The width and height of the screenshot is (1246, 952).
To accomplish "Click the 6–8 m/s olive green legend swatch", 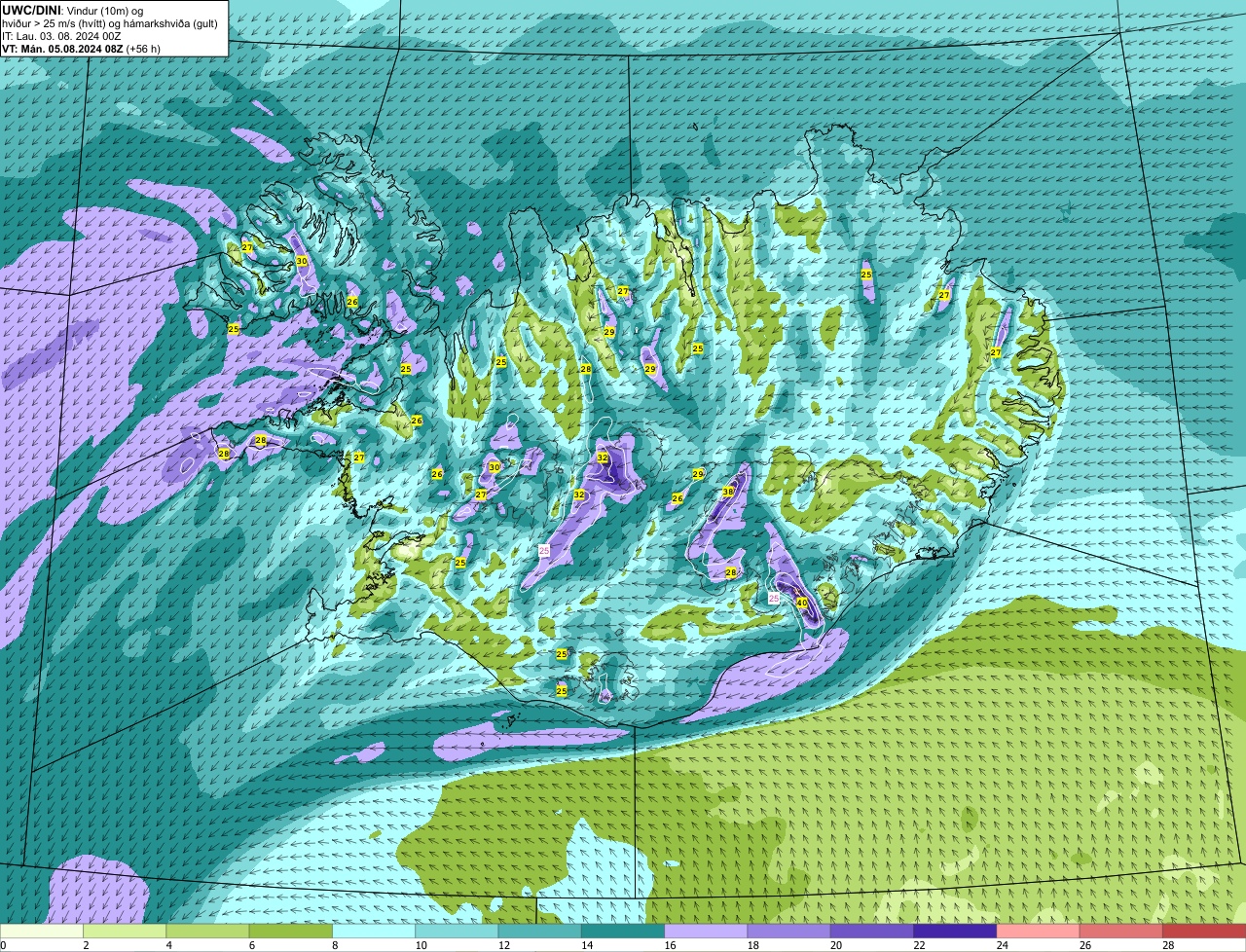I will (291, 931).
